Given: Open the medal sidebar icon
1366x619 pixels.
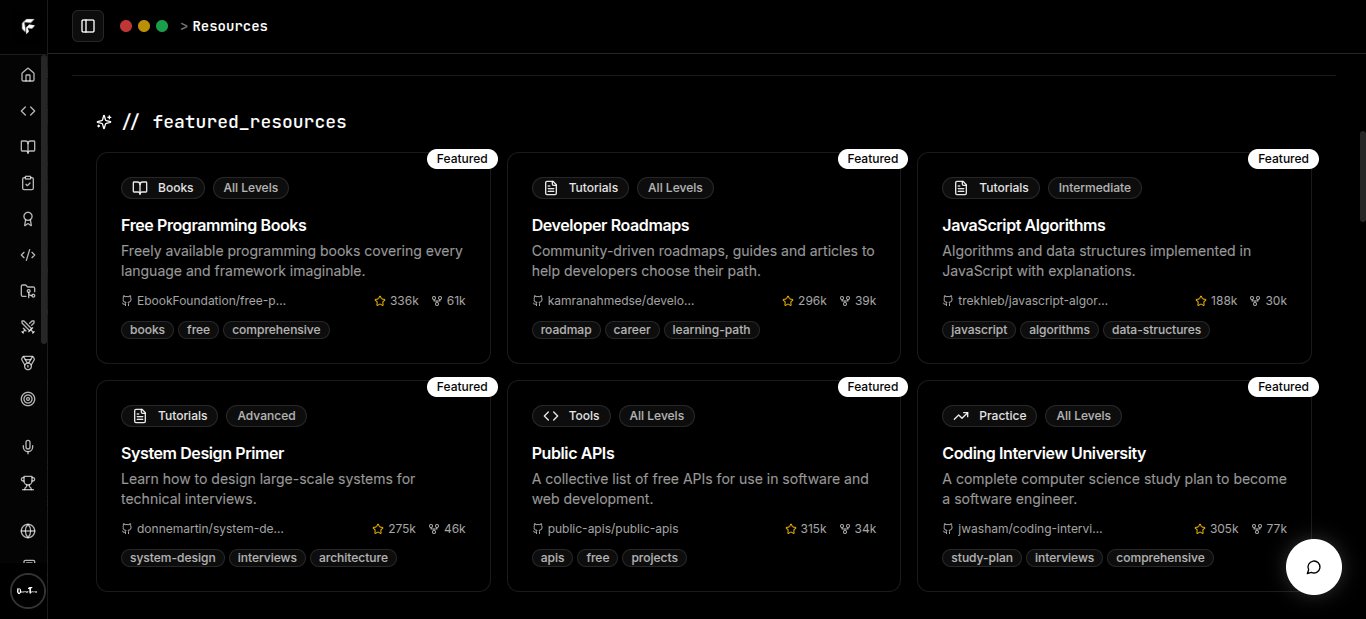Looking at the screenshot, I should click(x=28, y=363).
